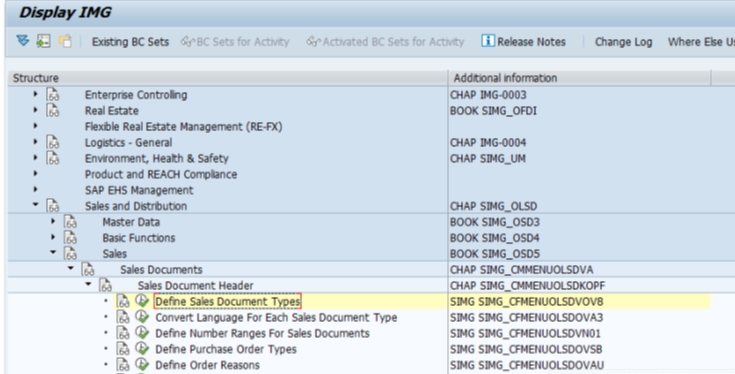Viewport: 735px width, 374px height.
Task: Expand the Real Estate node
Action: 36,110
